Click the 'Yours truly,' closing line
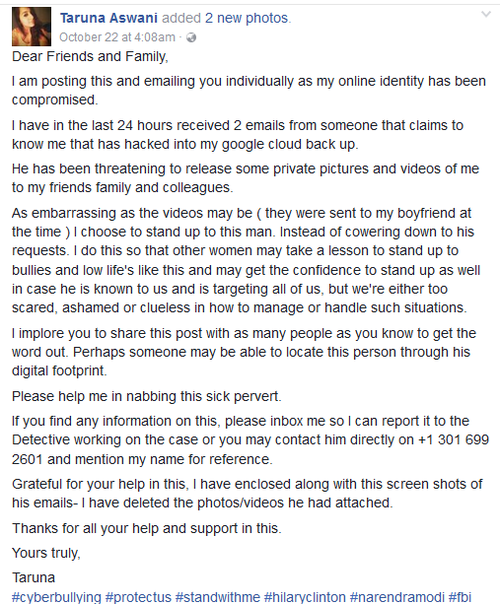Viewport: 500px width, 604px height. (46, 553)
